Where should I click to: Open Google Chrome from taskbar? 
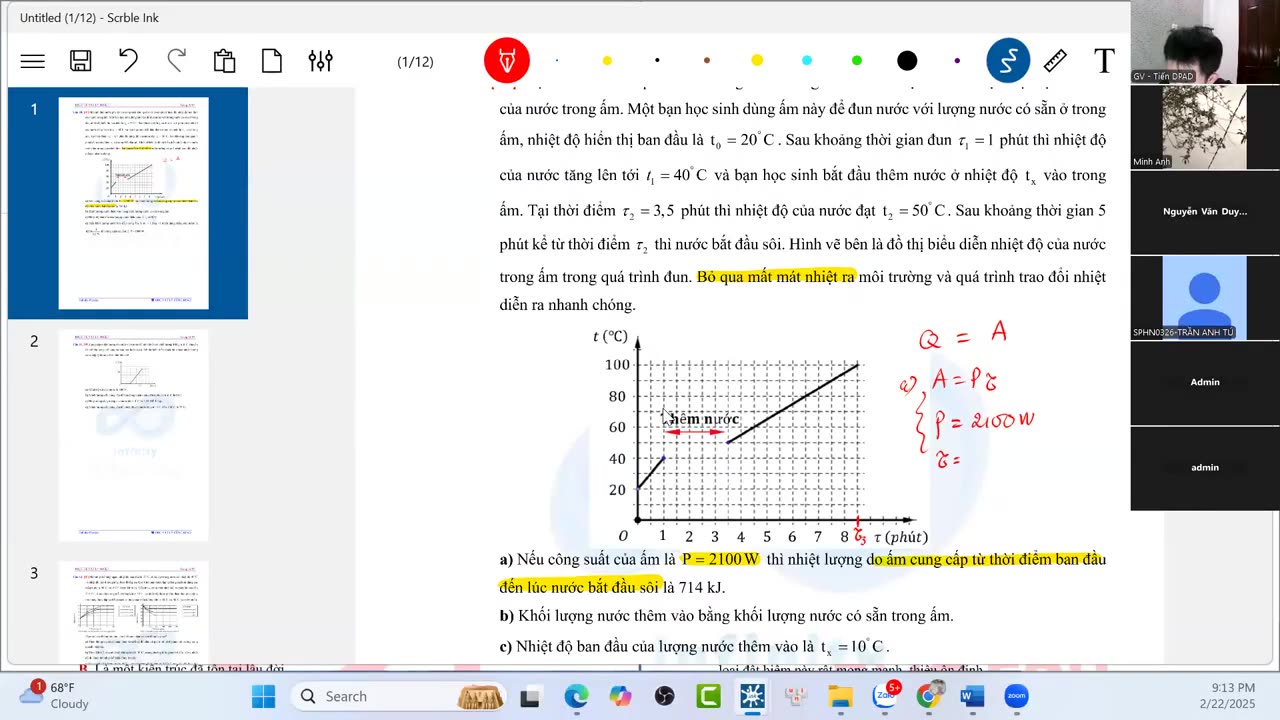[928, 696]
